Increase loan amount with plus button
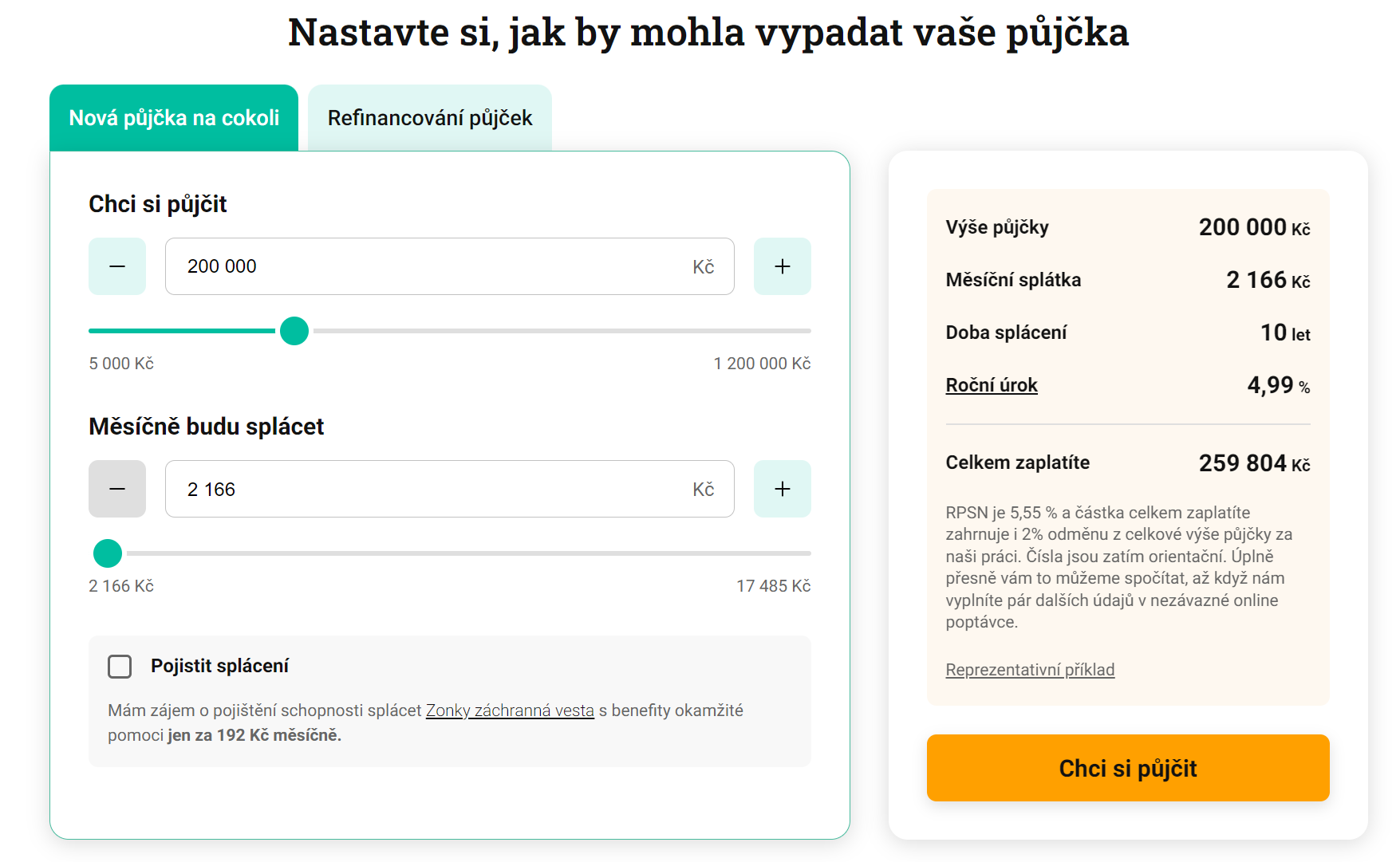 pyautogui.click(x=783, y=266)
